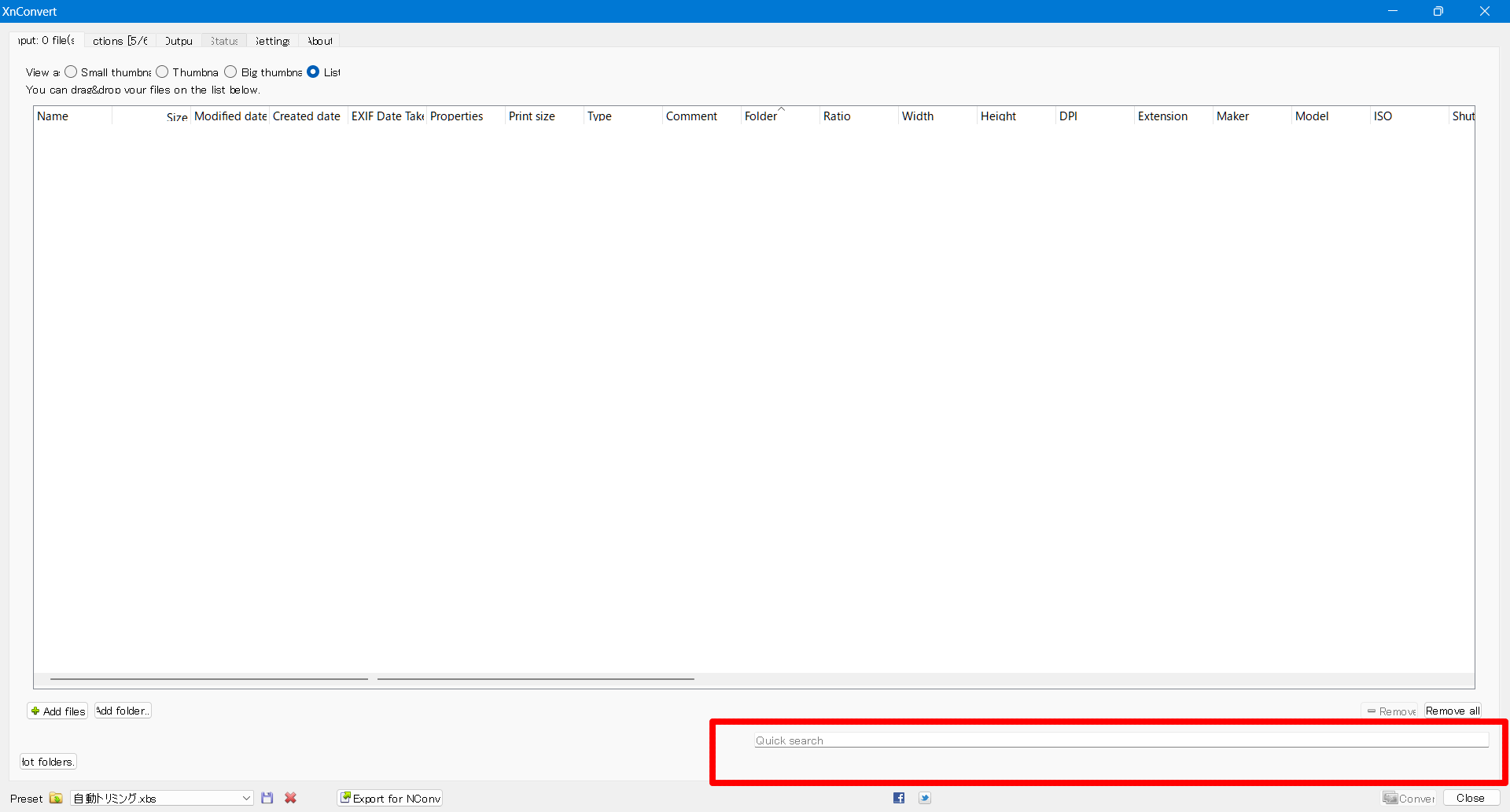Image resolution: width=1510 pixels, height=812 pixels.
Task: Sort by the Extension column header
Action: tap(1174, 116)
